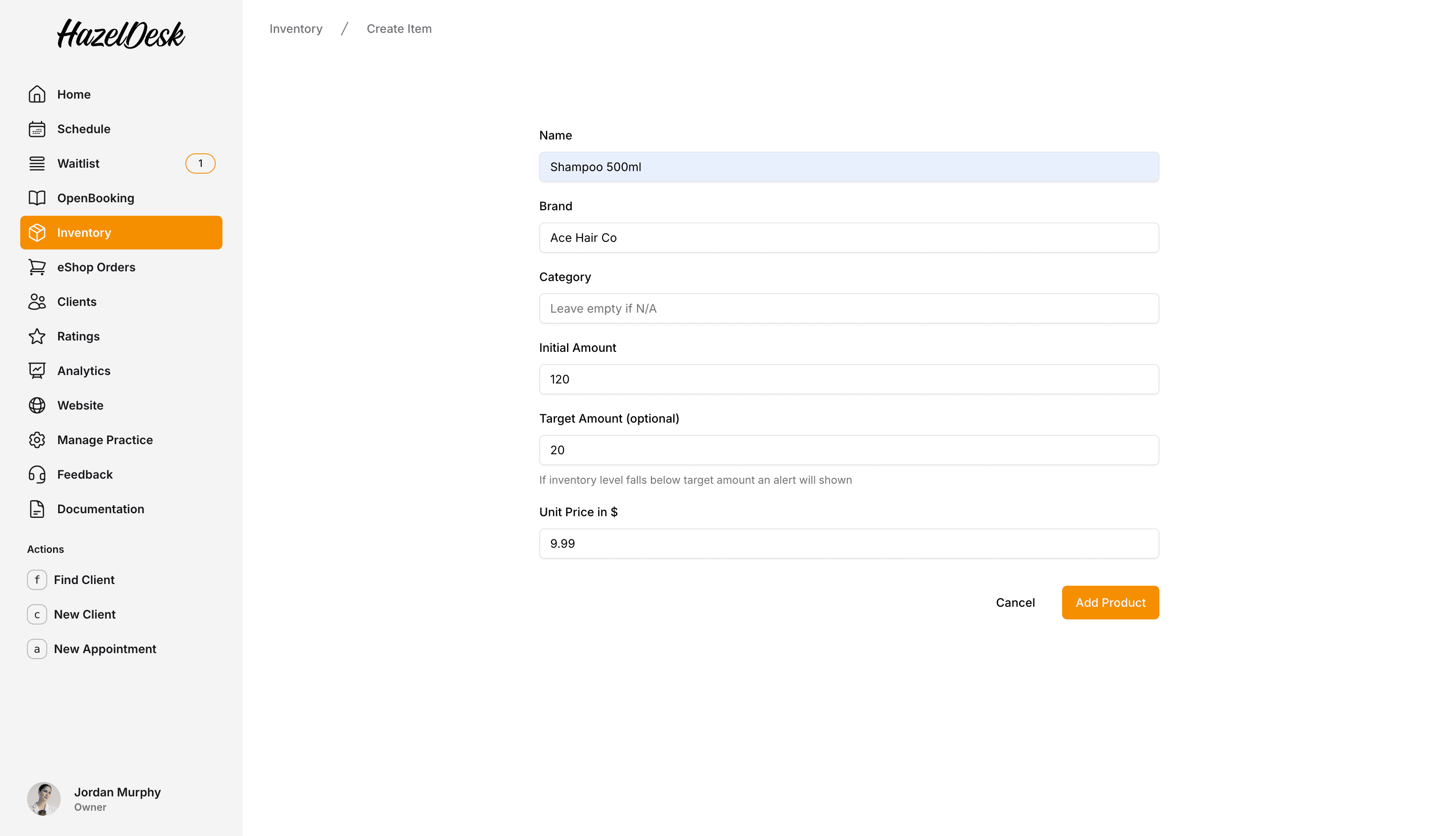The height and width of the screenshot is (836, 1456).
Task: Open Schedule via the calendar icon
Action: coord(37,129)
